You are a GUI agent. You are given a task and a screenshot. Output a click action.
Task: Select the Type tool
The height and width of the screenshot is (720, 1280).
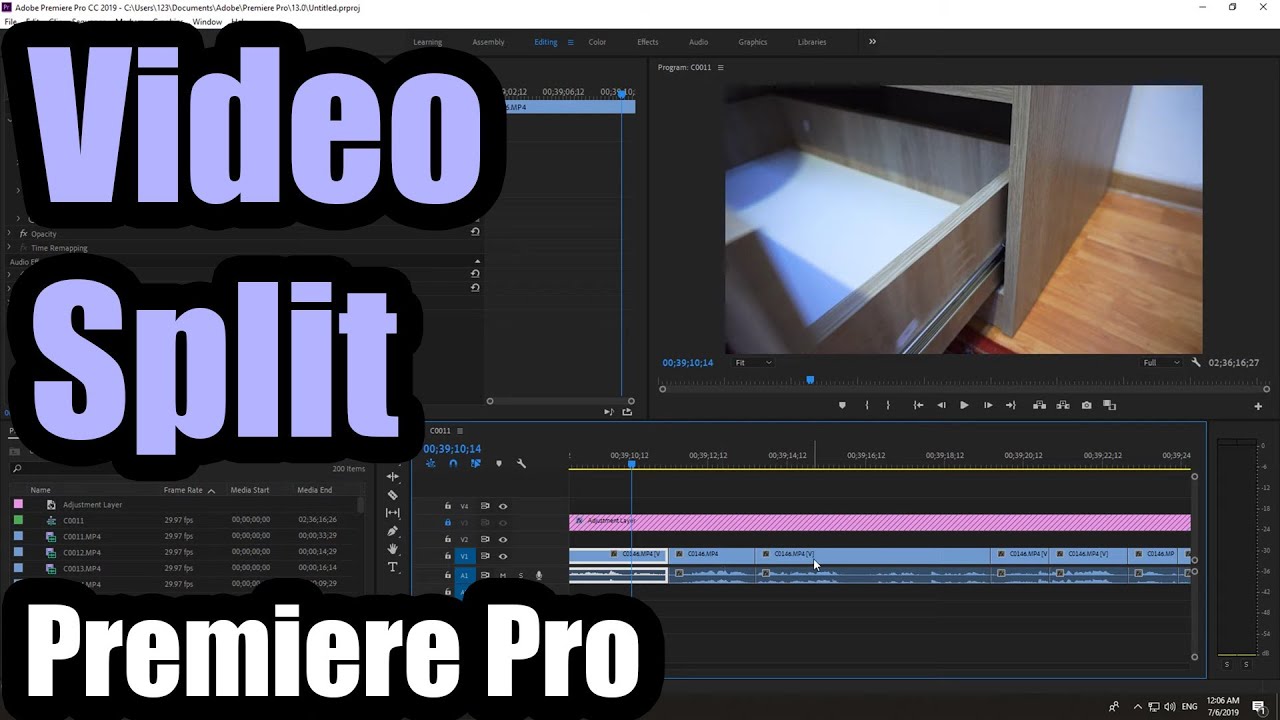(x=393, y=567)
